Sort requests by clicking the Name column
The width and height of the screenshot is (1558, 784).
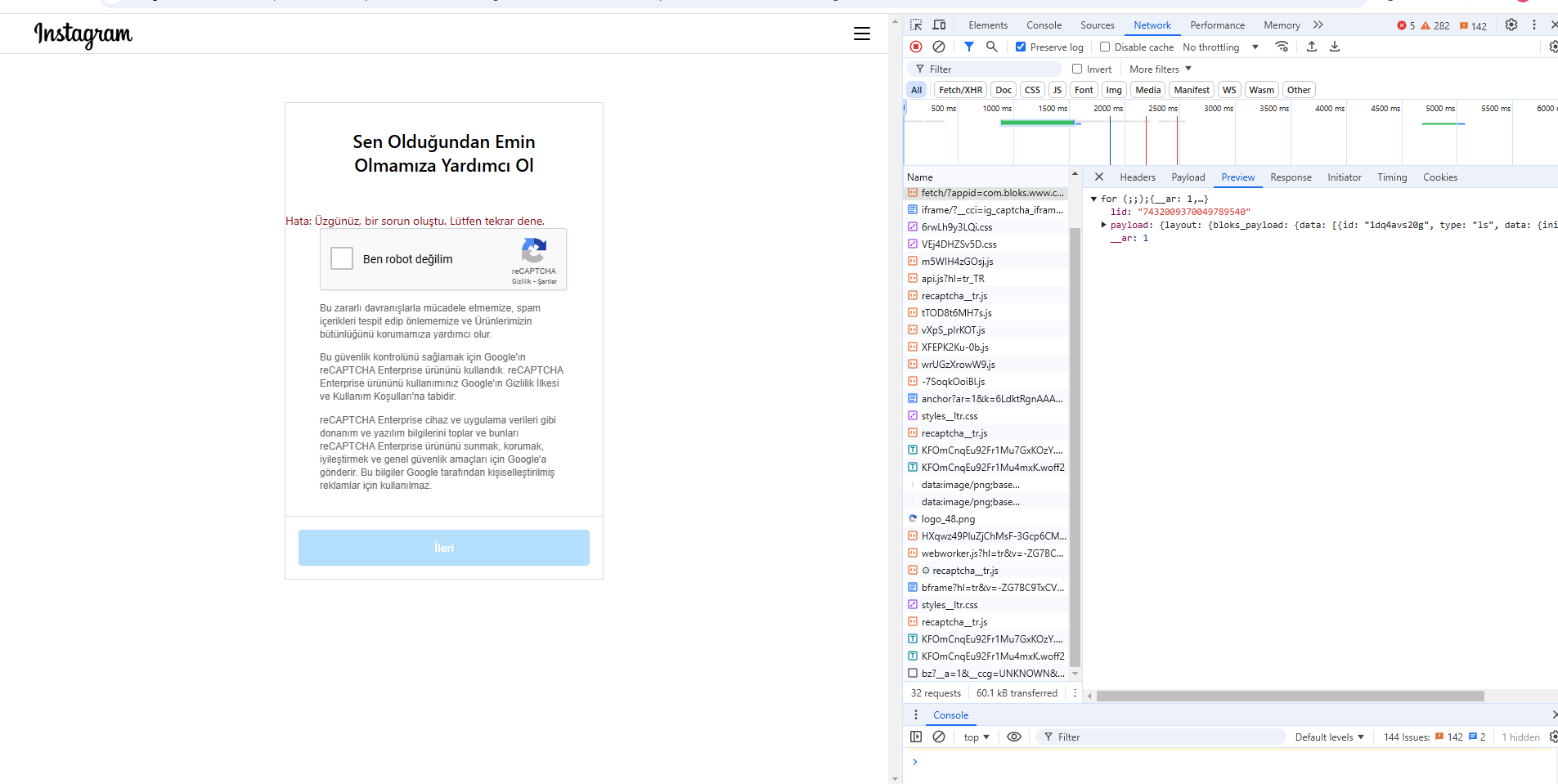click(986, 177)
